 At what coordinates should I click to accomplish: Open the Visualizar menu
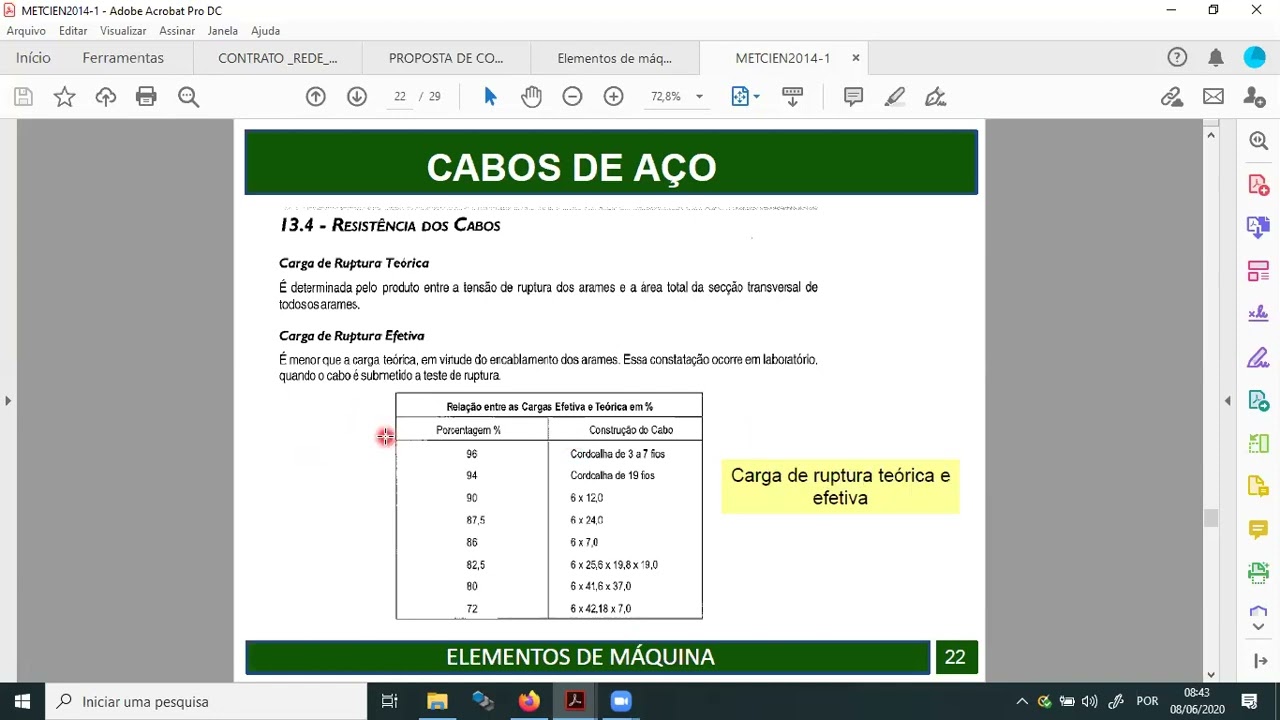(x=123, y=31)
